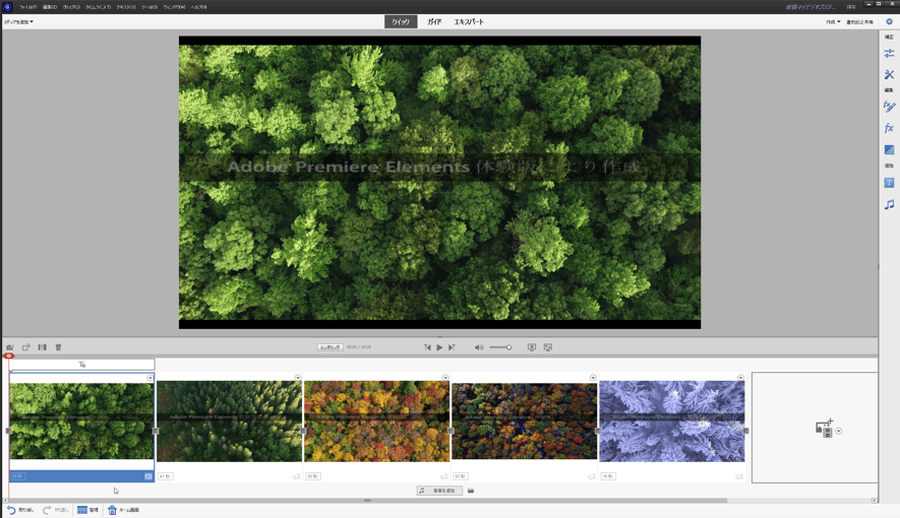Expand the Add Media dropdown
The width and height of the screenshot is (900, 518).
tap(18, 22)
